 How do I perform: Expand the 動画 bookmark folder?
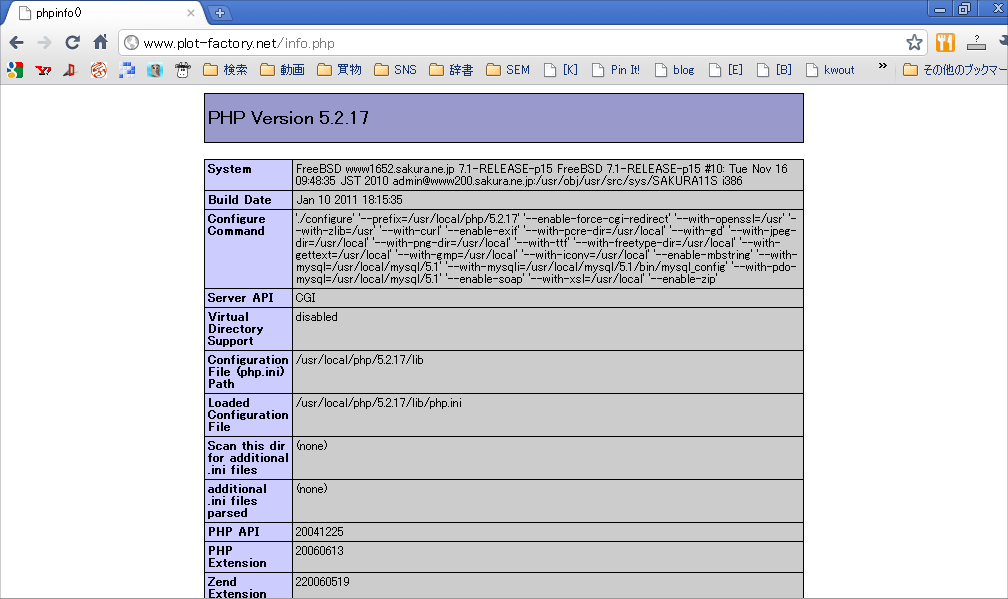coord(282,70)
